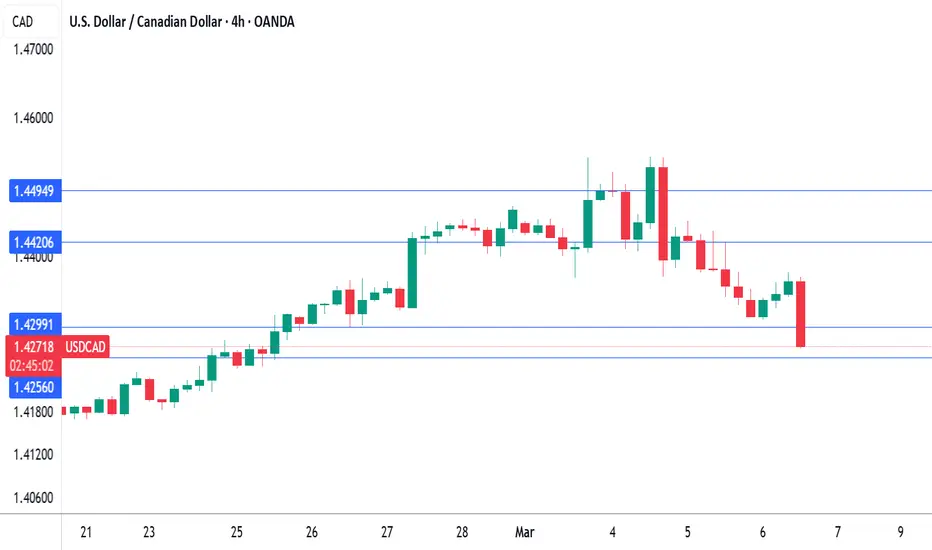Select the 1.42560 price line label
The width and height of the screenshot is (932, 550).
(x=35, y=387)
